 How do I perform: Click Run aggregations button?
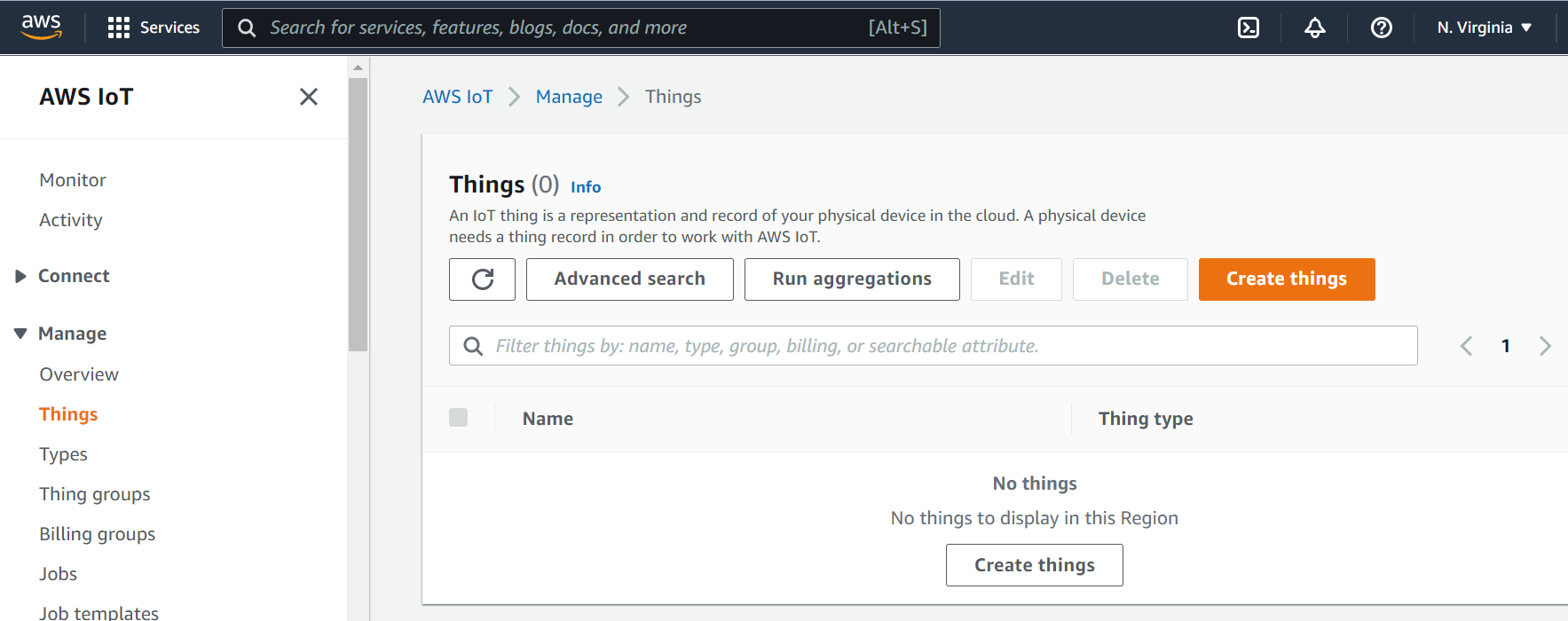click(x=852, y=279)
